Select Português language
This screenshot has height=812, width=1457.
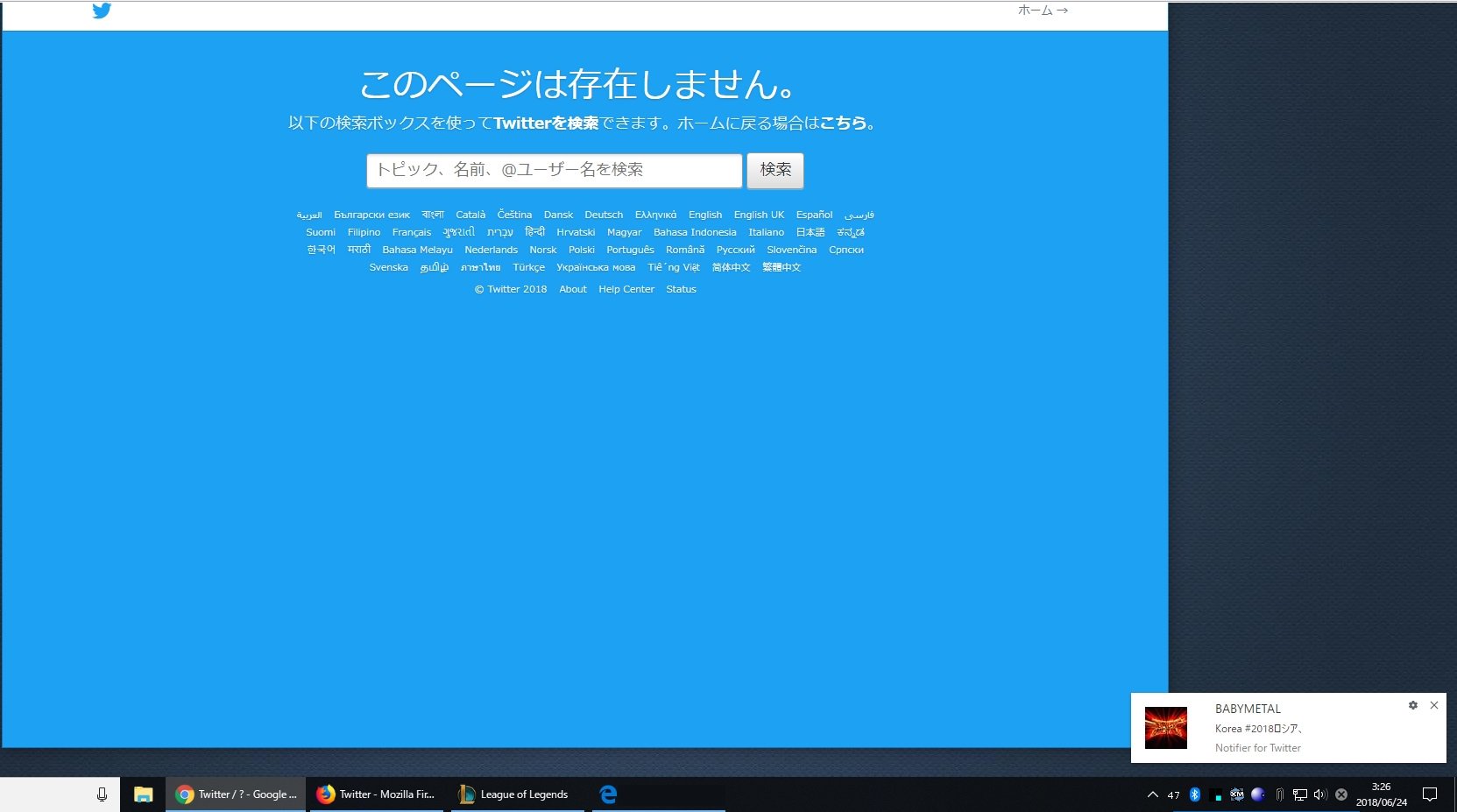pyautogui.click(x=630, y=250)
